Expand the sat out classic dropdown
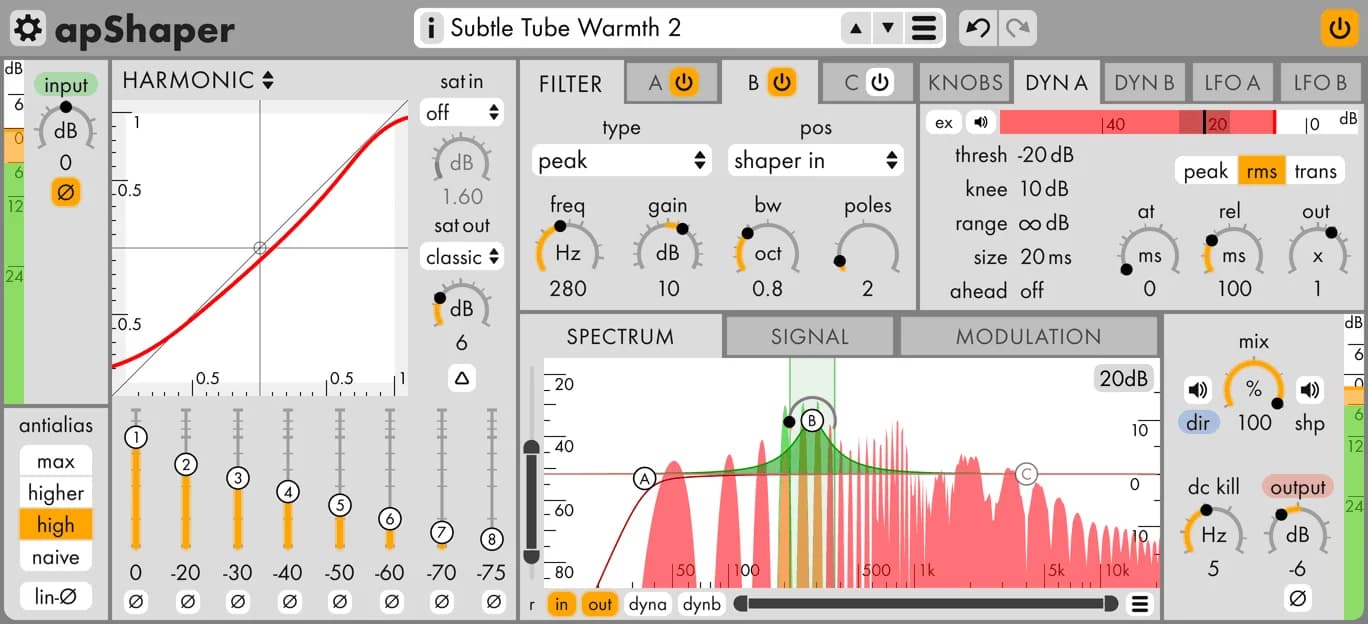Viewport: 1368px width, 624px height. click(461, 257)
